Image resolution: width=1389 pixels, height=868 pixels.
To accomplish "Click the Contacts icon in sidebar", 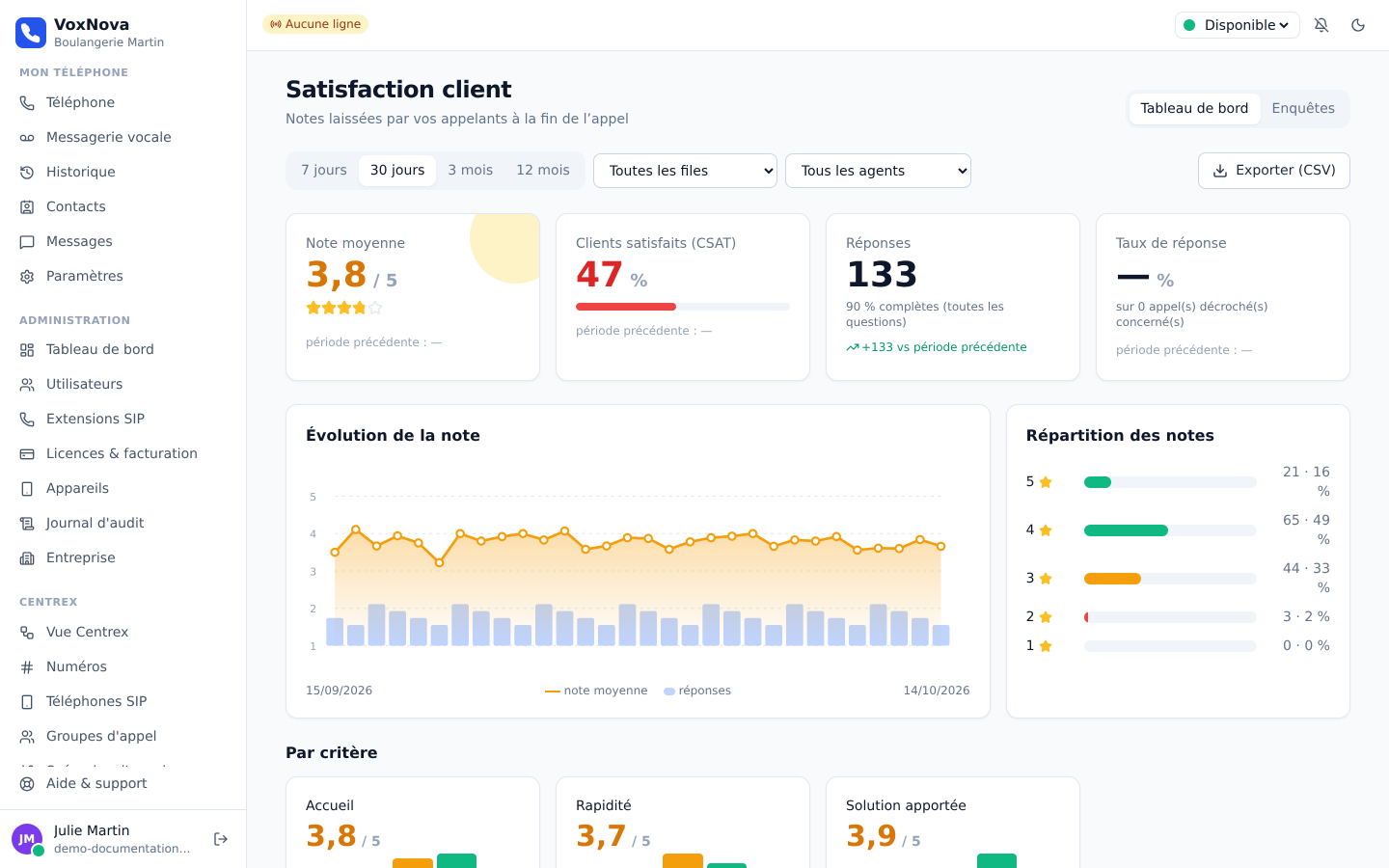I will click(x=27, y=206).
